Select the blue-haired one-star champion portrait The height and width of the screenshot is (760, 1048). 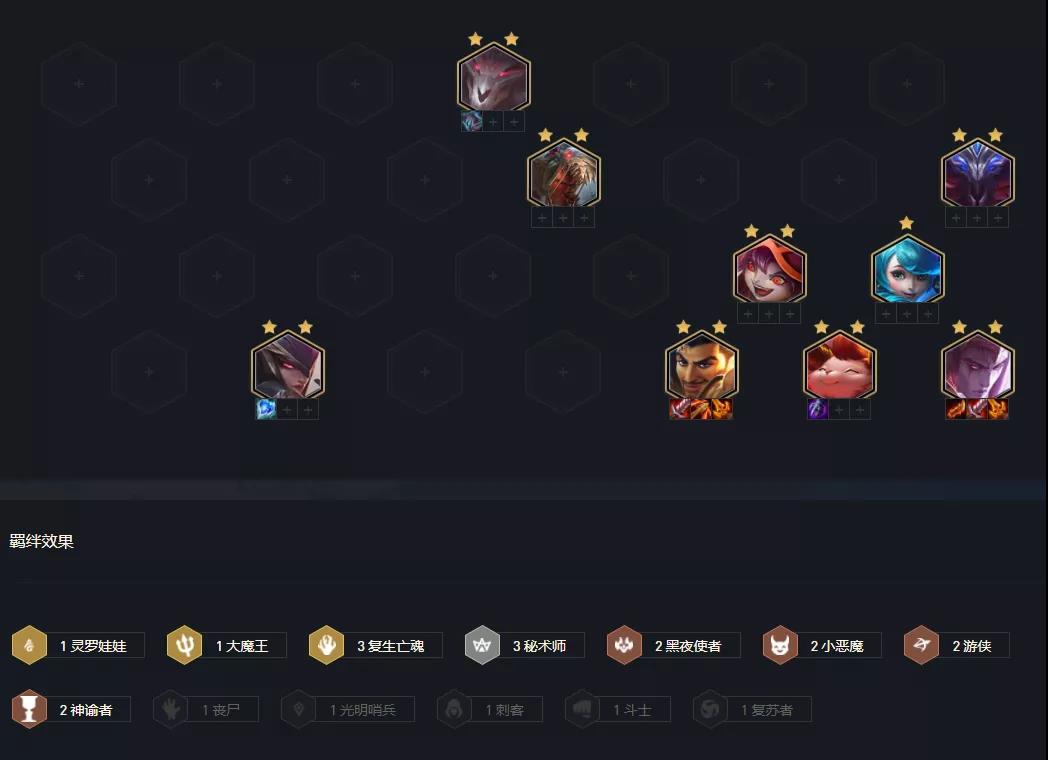[x=908, y=269]
